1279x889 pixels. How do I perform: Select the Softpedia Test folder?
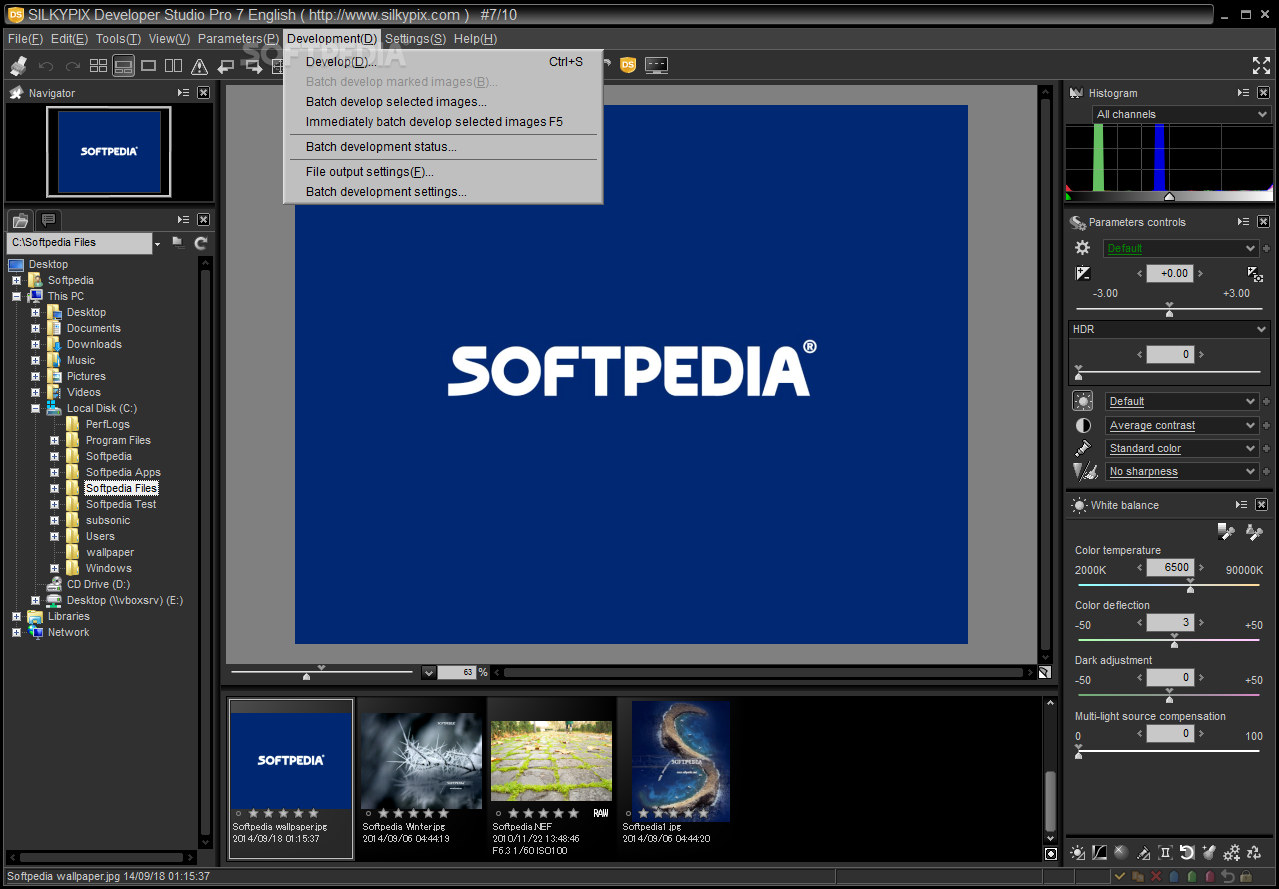[x=121, y=504]
